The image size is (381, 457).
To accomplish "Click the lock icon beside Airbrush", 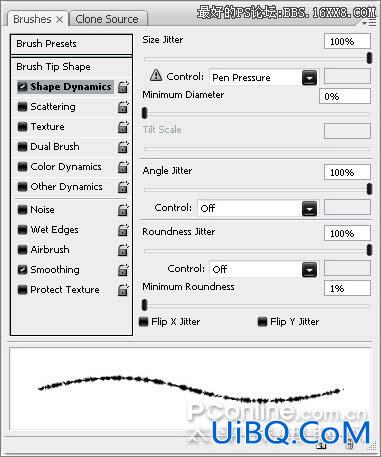I will pos(123,250).
